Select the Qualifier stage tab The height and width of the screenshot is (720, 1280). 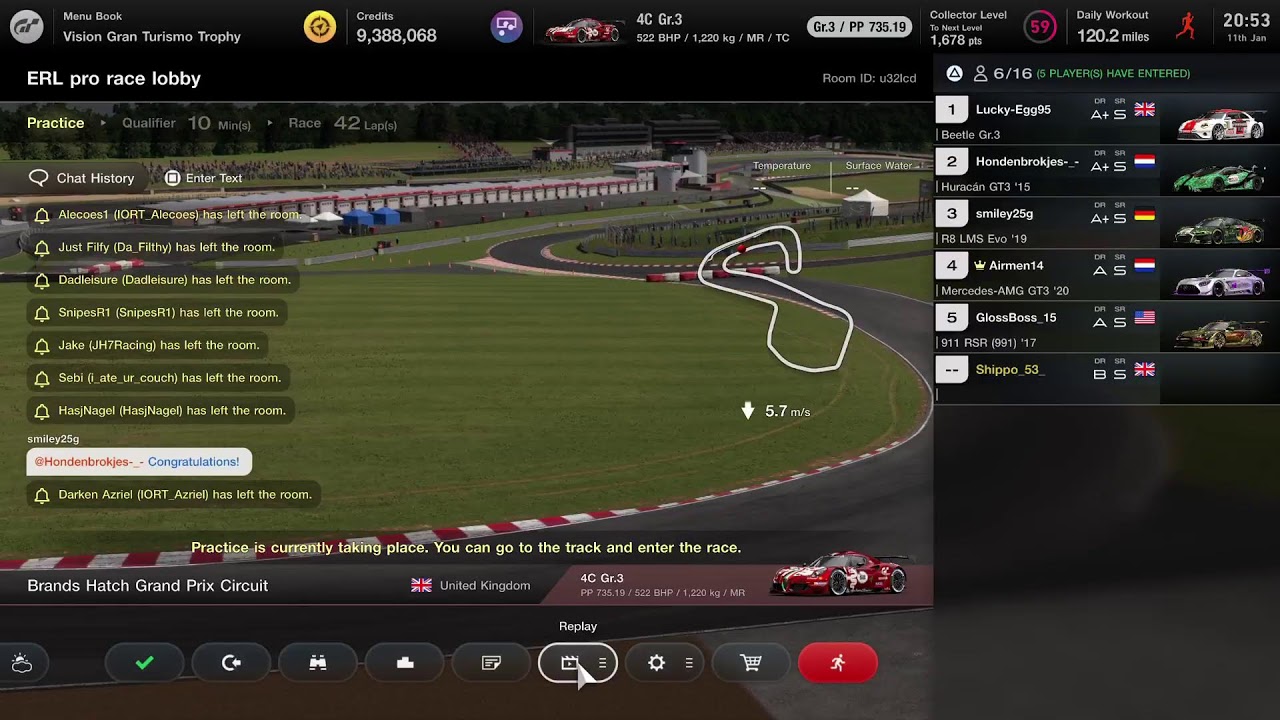(149, 123)
